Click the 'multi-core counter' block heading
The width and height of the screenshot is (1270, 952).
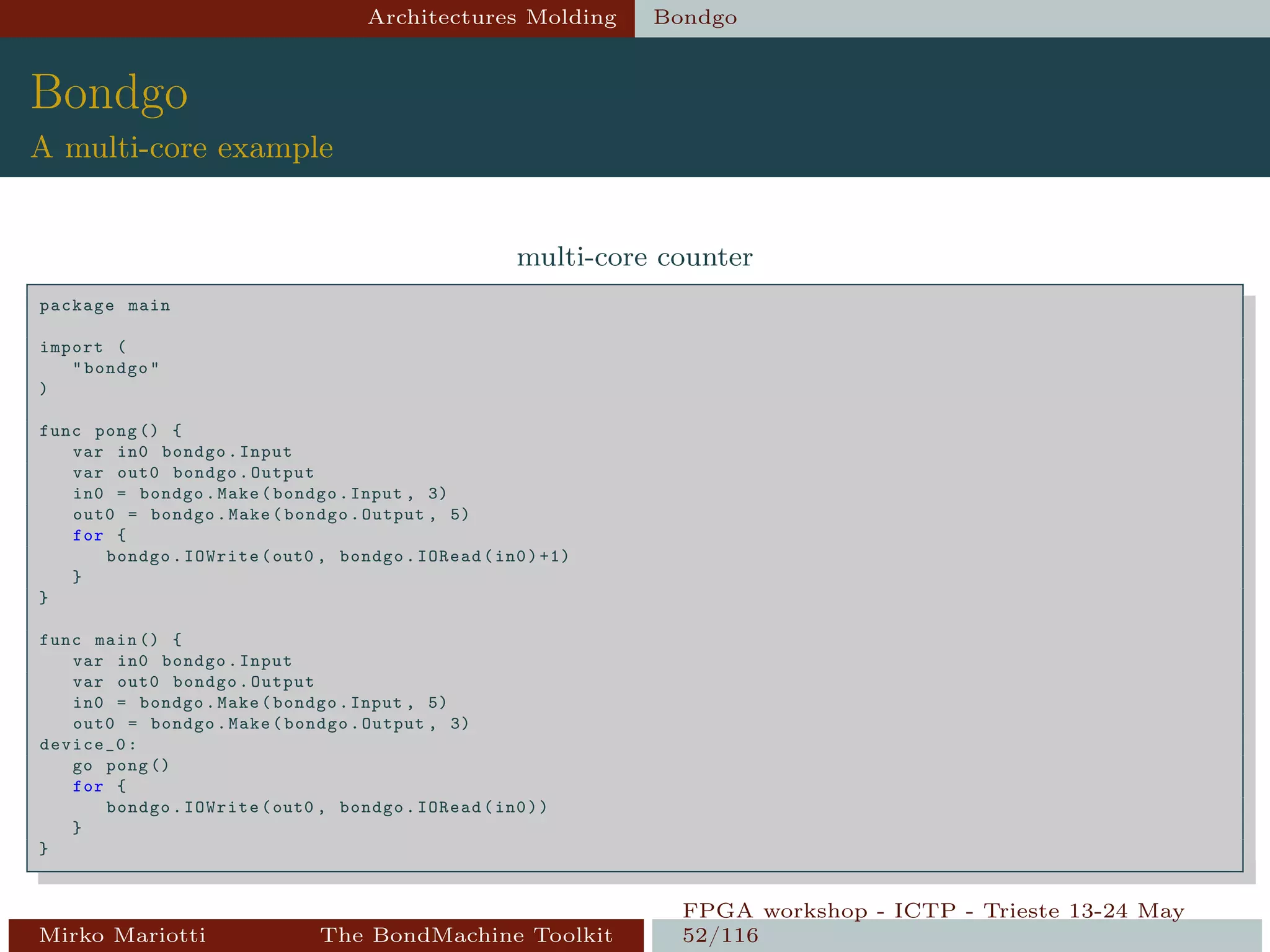[634, 257]
